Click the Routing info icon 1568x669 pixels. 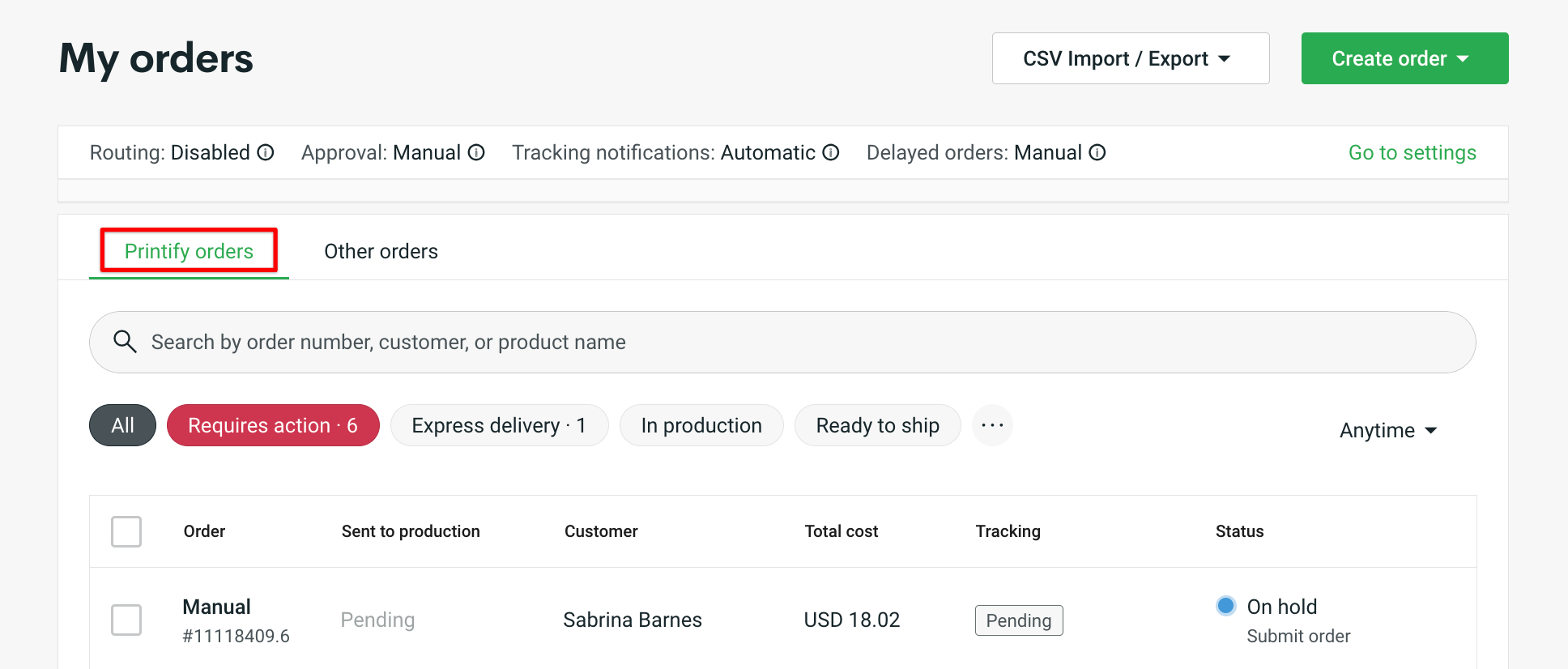pyautogui.click(x=266, y=152)
